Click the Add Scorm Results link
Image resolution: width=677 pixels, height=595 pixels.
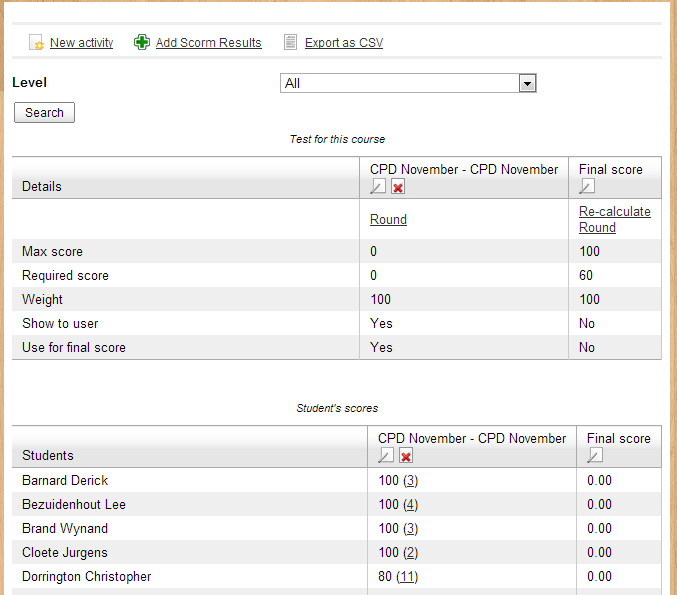[x=208, y=43]
